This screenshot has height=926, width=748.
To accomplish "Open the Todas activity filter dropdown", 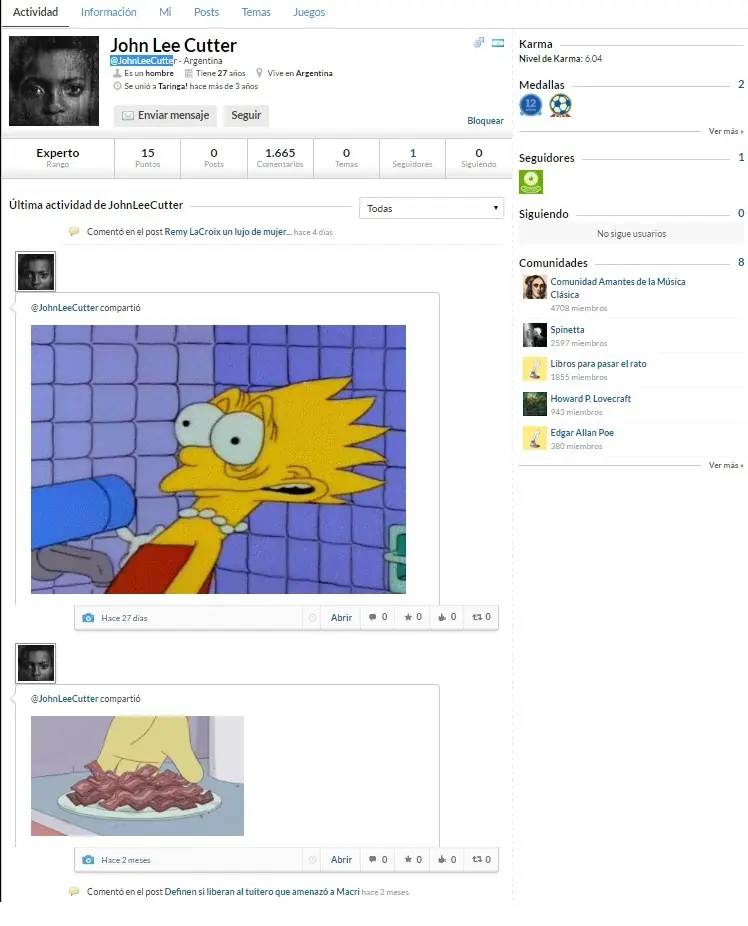I will [431, 208].
